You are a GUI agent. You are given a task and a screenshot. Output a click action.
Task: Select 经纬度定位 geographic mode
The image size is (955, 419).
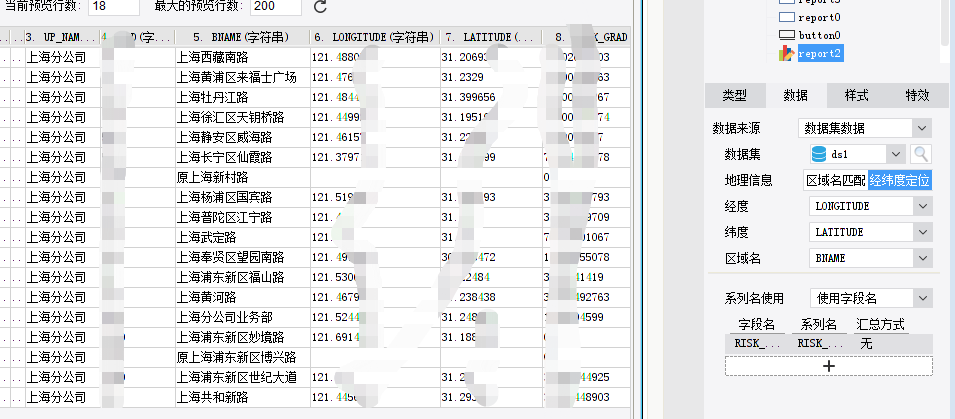pos(900,180)
